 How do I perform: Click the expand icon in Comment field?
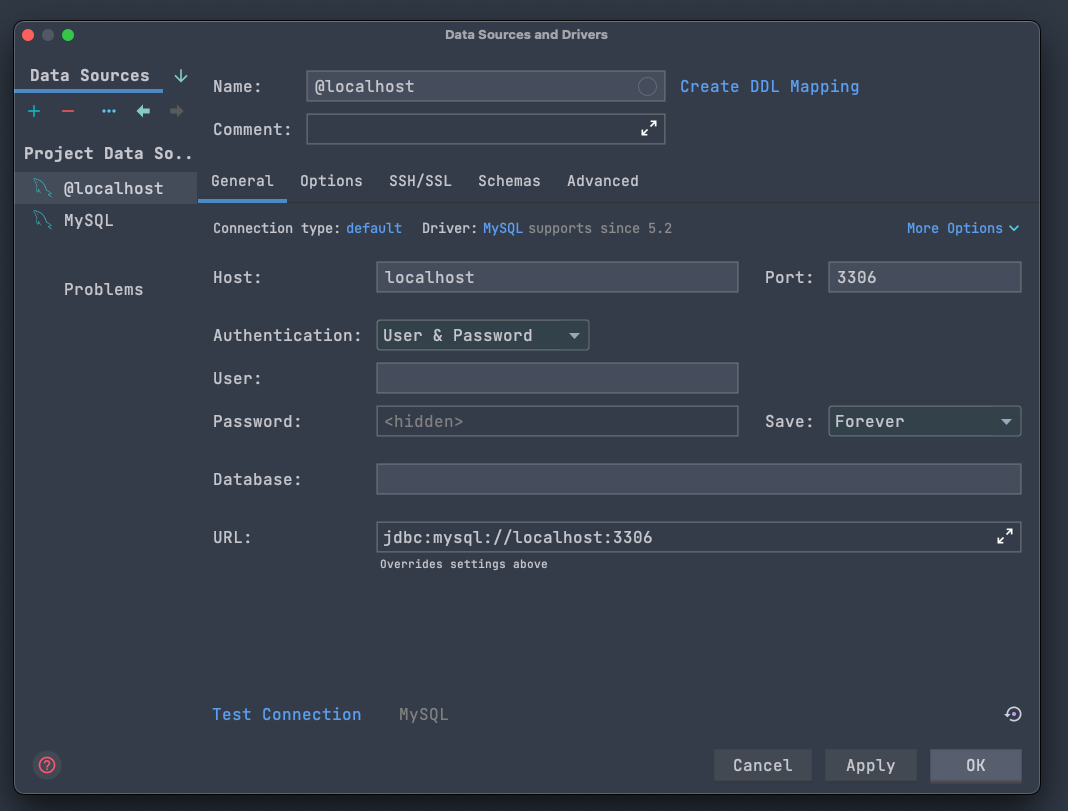(x=649, y=129)
